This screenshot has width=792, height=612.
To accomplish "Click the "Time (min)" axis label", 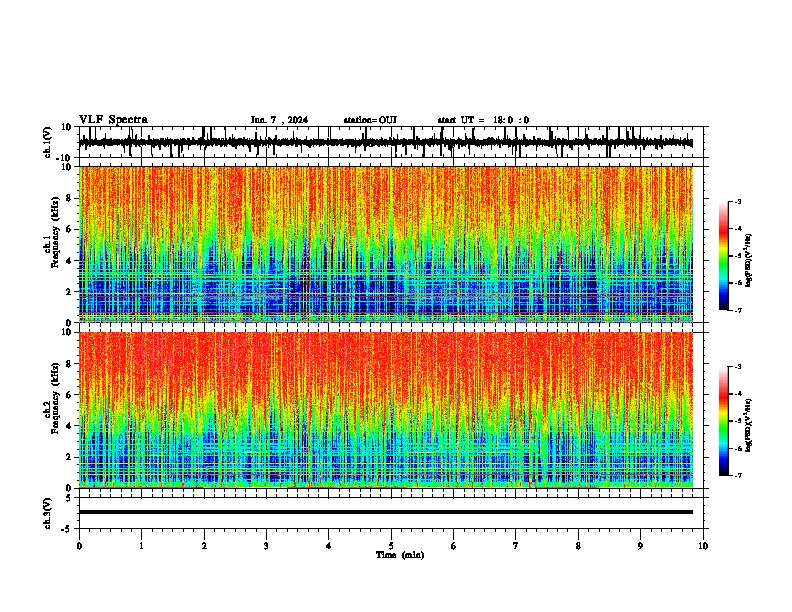I will [x=400, y=555].
